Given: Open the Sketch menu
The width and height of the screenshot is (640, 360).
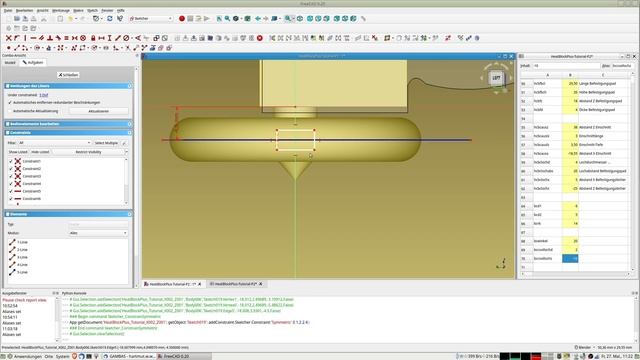Looking at the screenshot, I should pyautogui.click(x=92, y=10).
